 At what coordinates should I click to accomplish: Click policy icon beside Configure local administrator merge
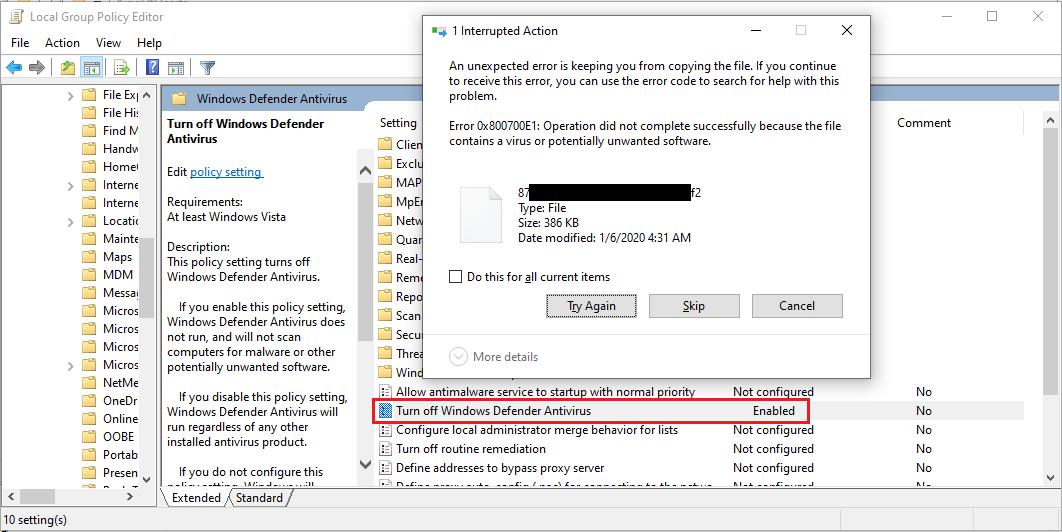pyautogui.click(x=385, y=430)
